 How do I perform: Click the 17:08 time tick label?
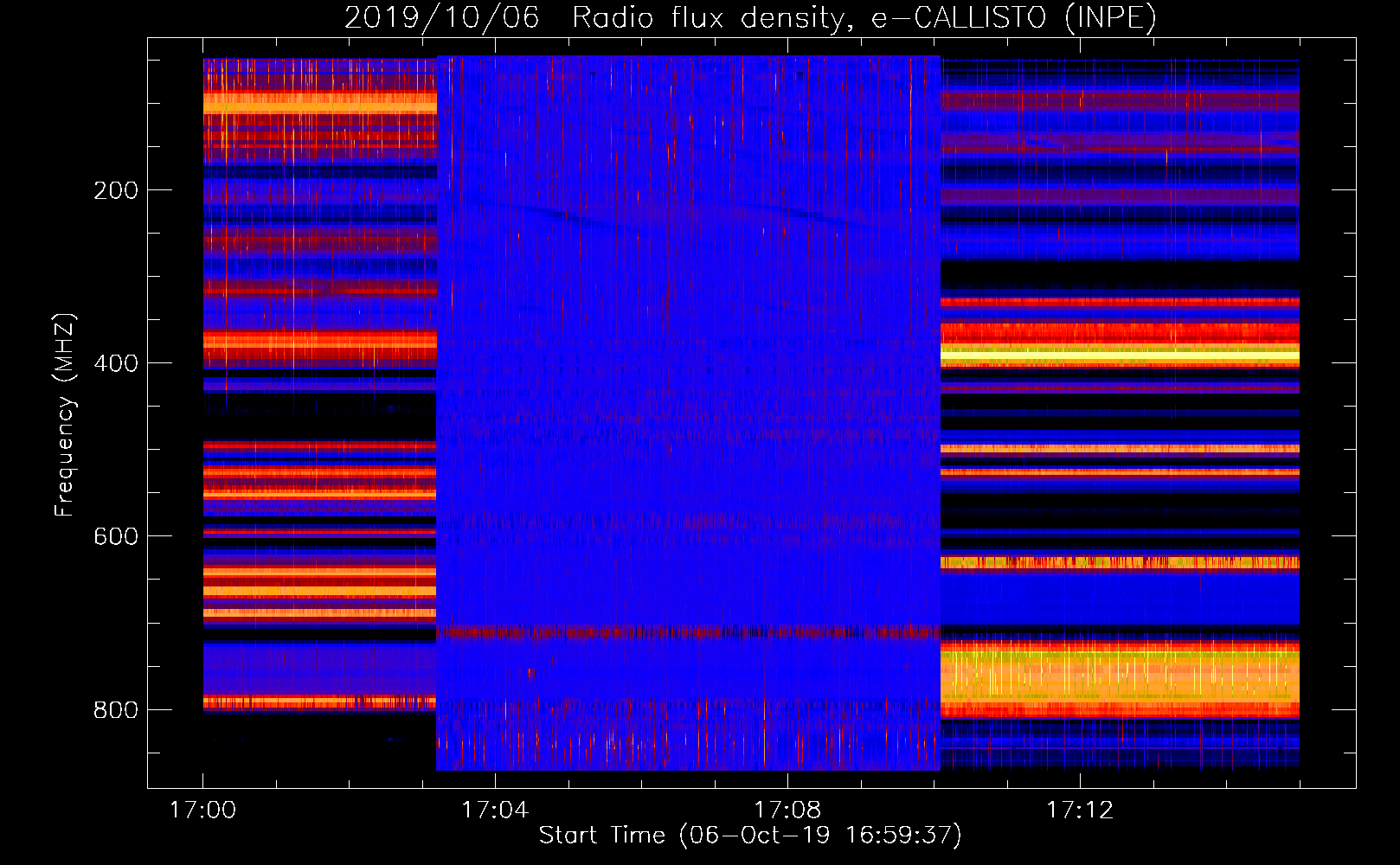(x=787, y=811)
